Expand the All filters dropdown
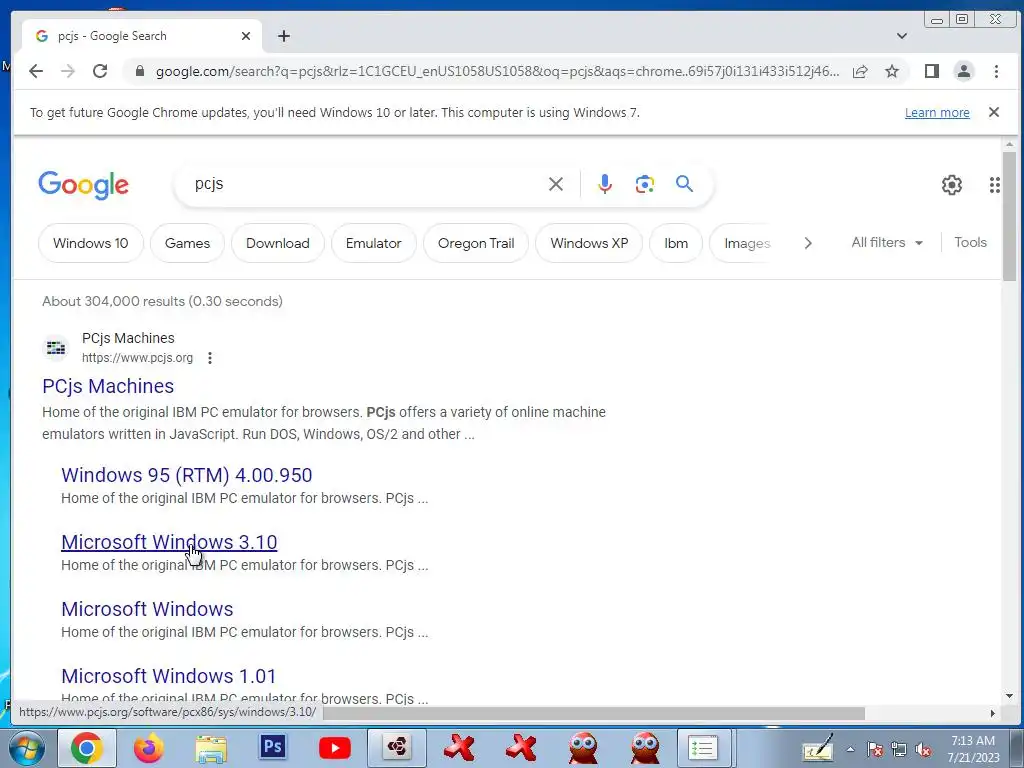This screenshot has height=768, width=1024. pyautogui.click(x=887, y=242)
